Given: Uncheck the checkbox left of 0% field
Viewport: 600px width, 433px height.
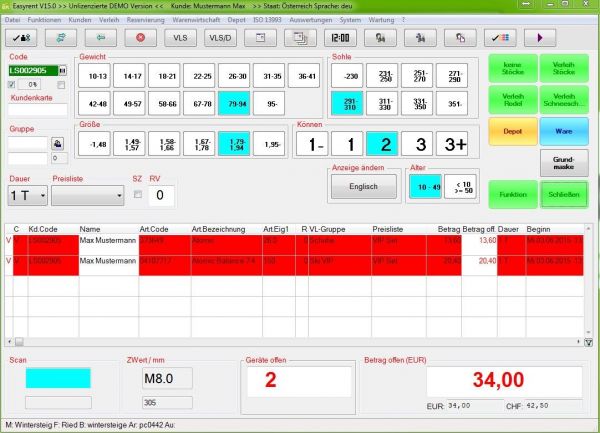Looking at the screenshot, I should click(12, 84).
